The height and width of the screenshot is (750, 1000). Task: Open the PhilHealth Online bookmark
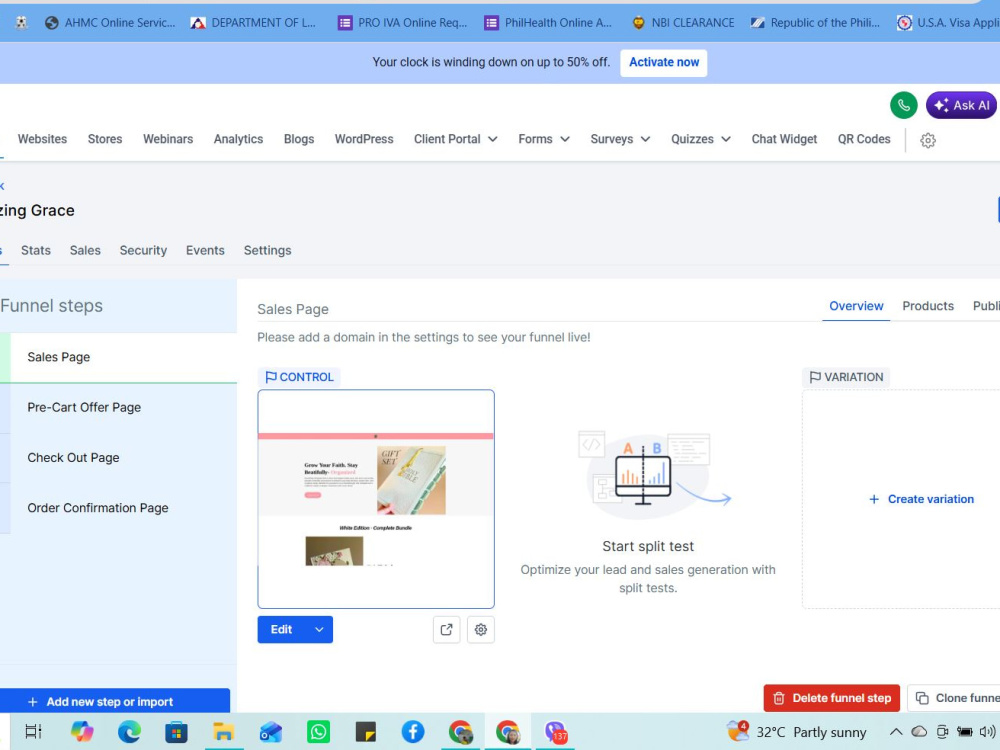tap(548, 23)
